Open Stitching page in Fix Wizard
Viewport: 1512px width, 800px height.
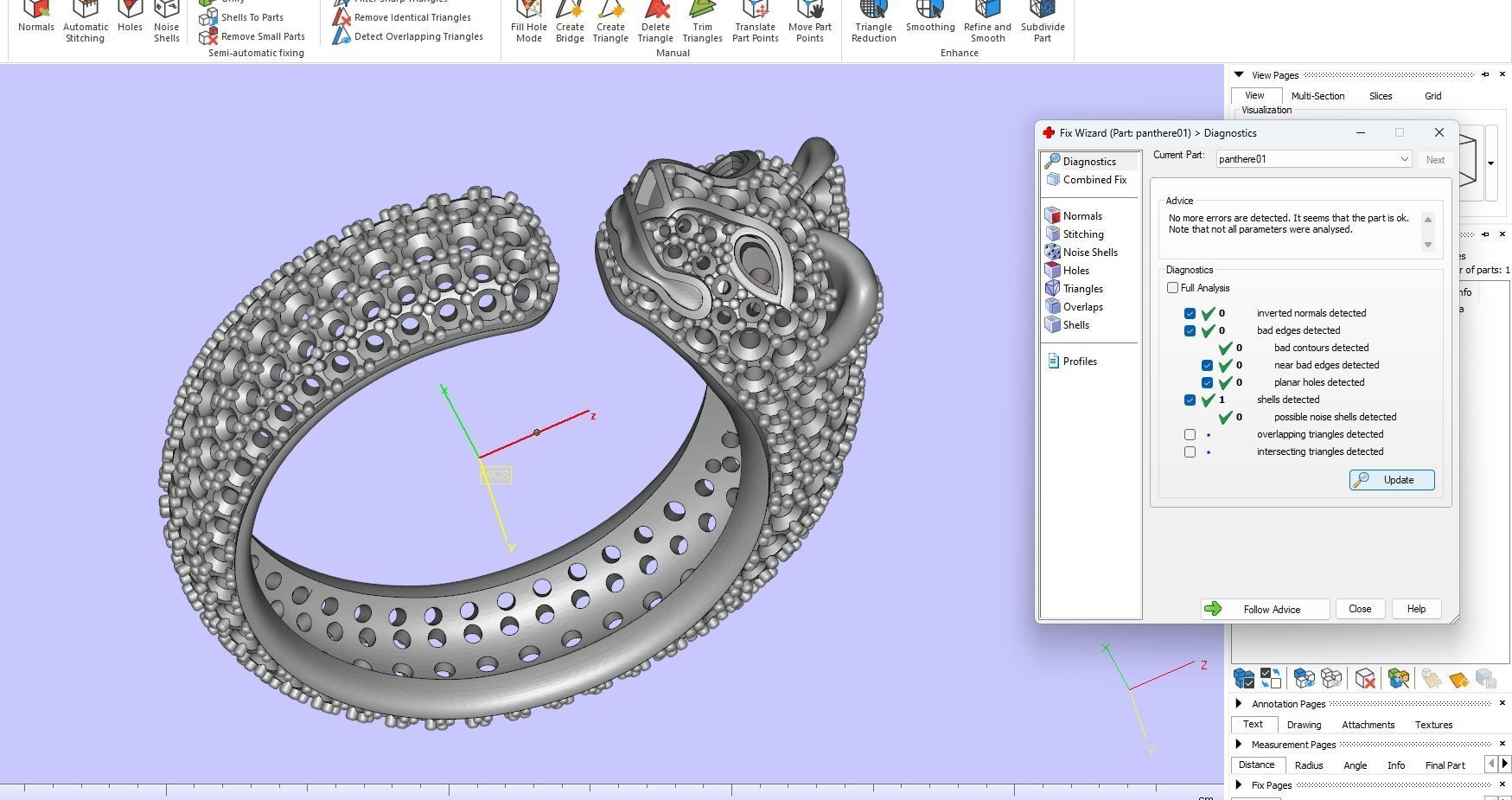pos(1075,234)
